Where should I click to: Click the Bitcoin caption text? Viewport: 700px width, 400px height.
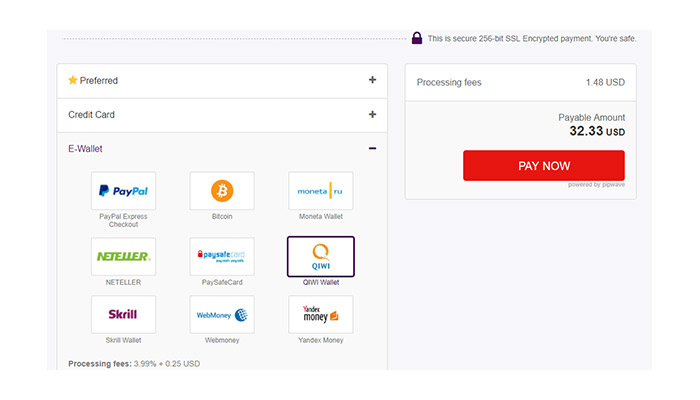coord(222,217)
